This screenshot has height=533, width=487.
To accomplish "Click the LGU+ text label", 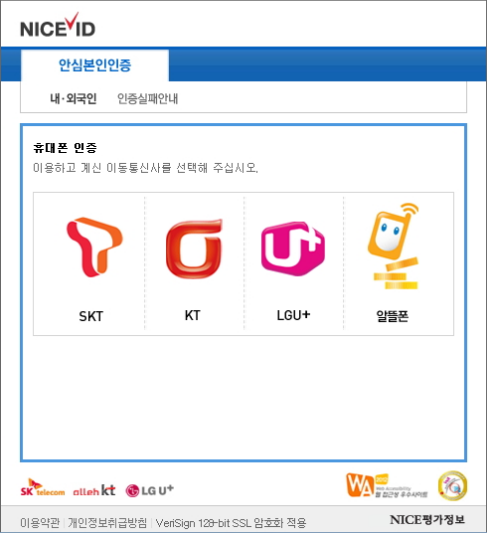I will [293, 315].
